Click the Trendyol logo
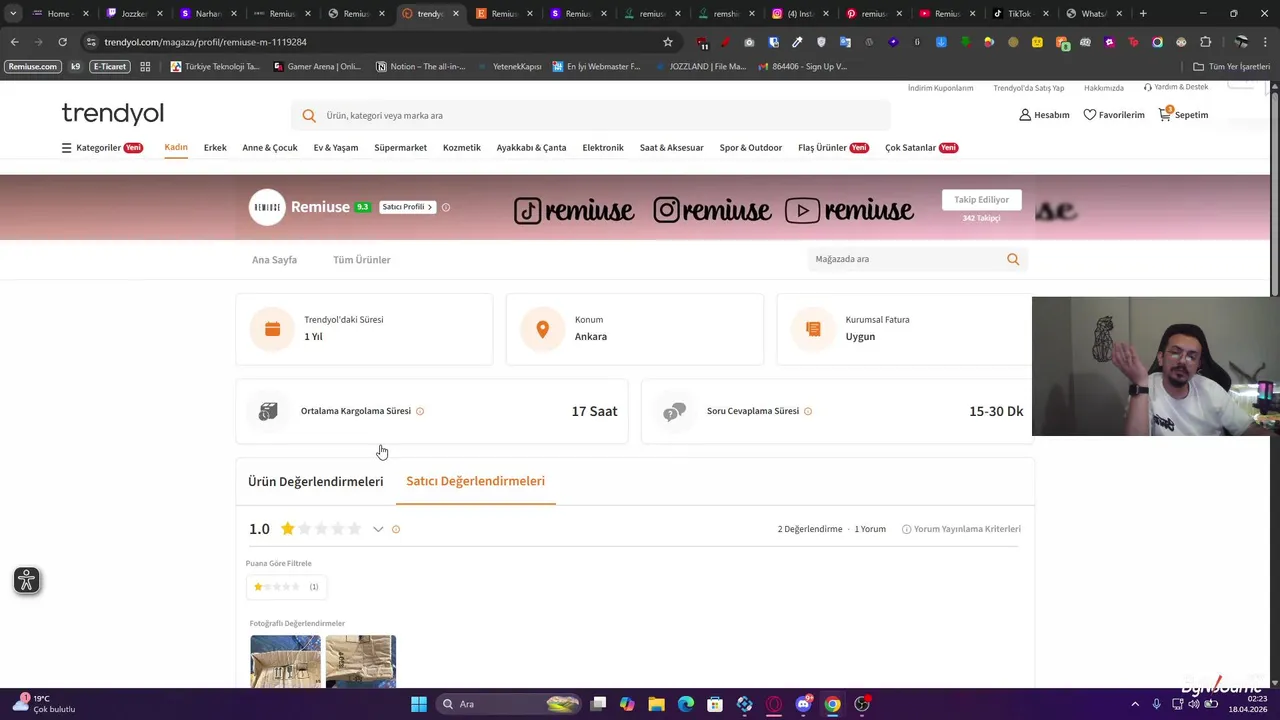 tap(112, 114)
